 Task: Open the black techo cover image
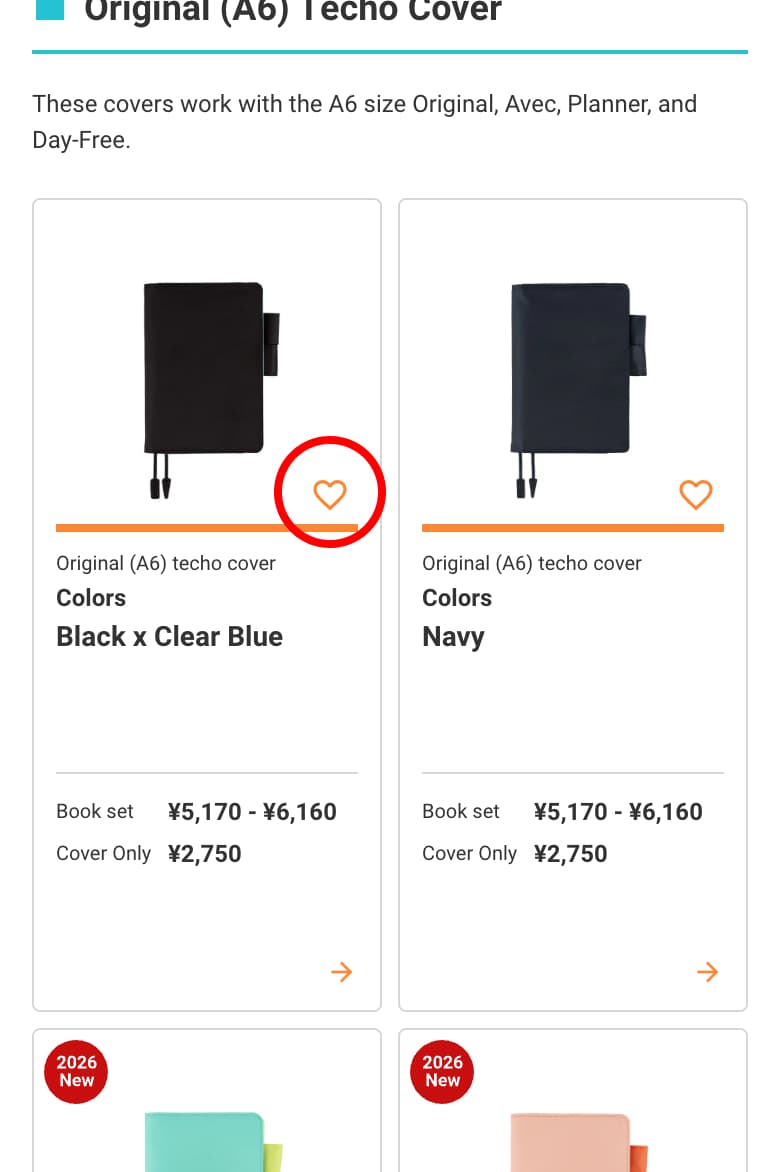click(206, 380)
